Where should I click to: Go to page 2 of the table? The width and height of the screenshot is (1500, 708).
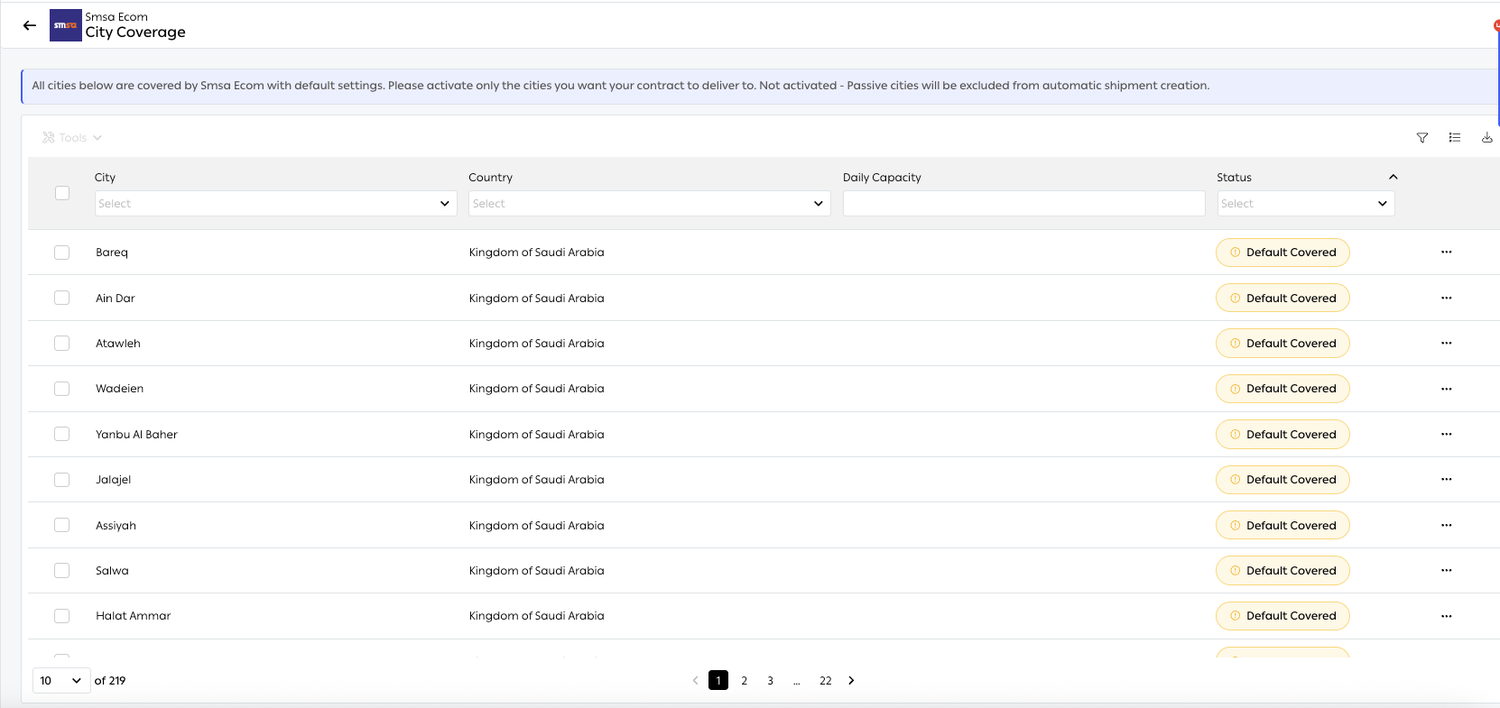(744, 680)
